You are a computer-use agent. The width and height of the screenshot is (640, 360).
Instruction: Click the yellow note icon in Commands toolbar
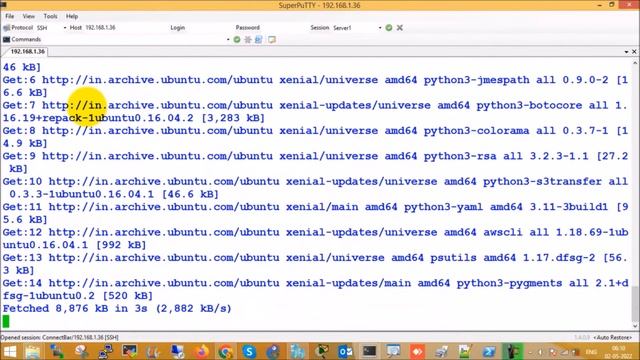[272, 40]
